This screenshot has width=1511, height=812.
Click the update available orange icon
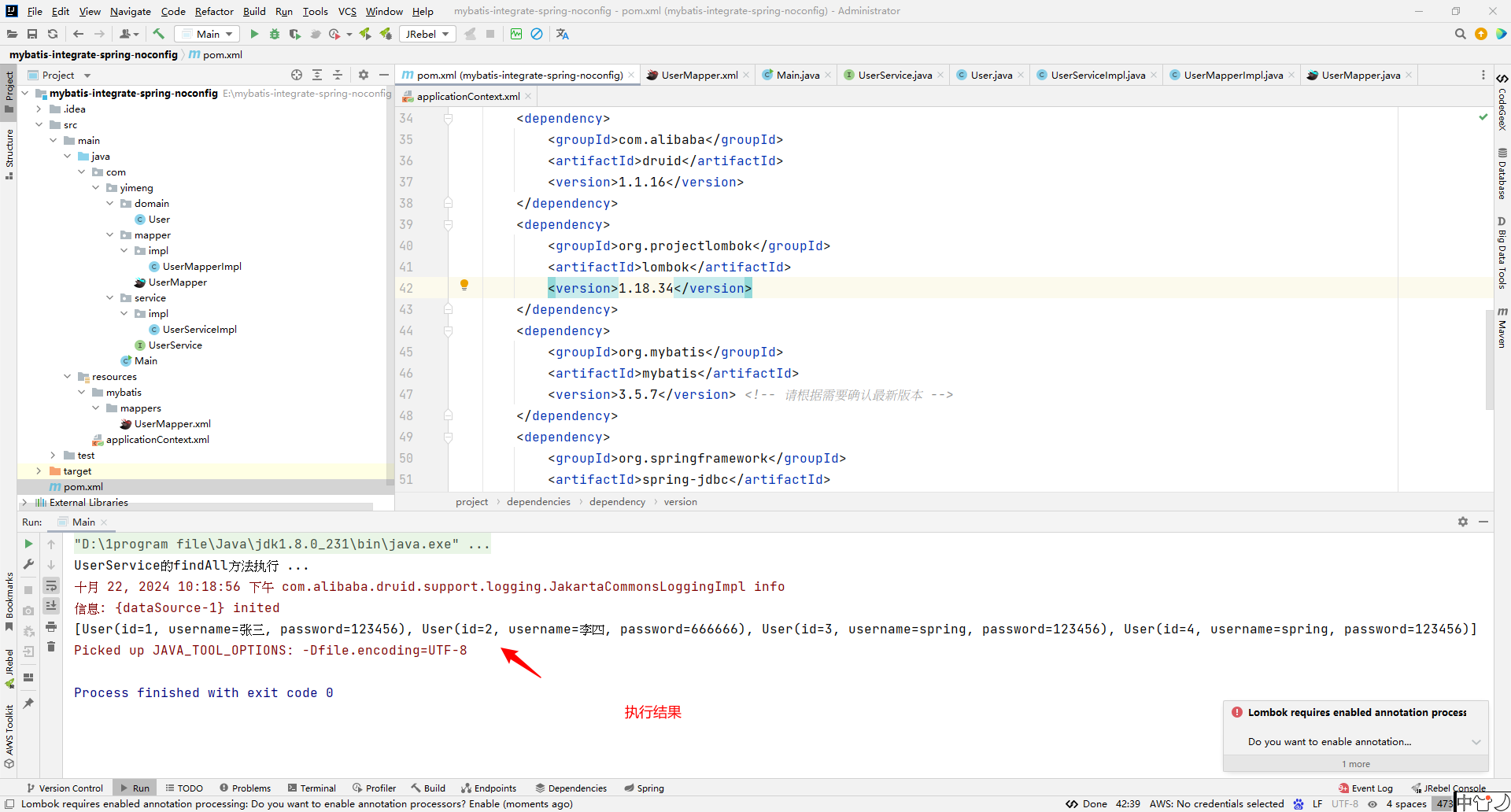[x=1481, y=34]
